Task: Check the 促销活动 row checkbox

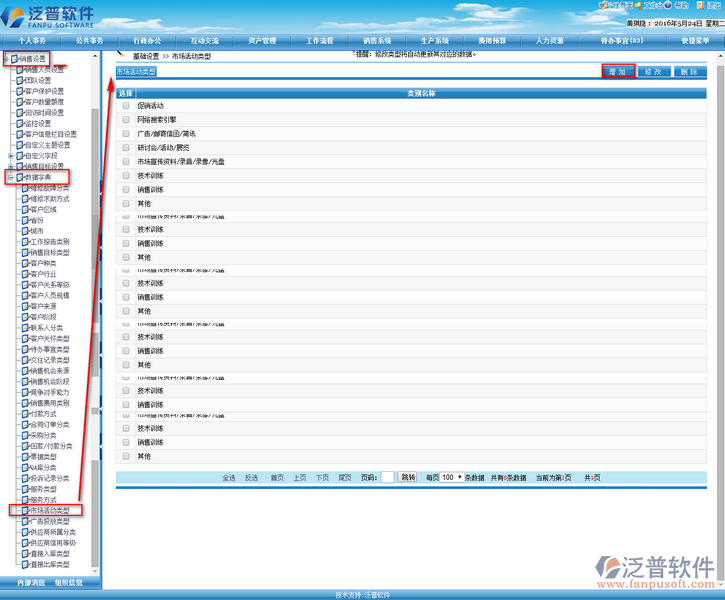Action: tap(126, 105)
